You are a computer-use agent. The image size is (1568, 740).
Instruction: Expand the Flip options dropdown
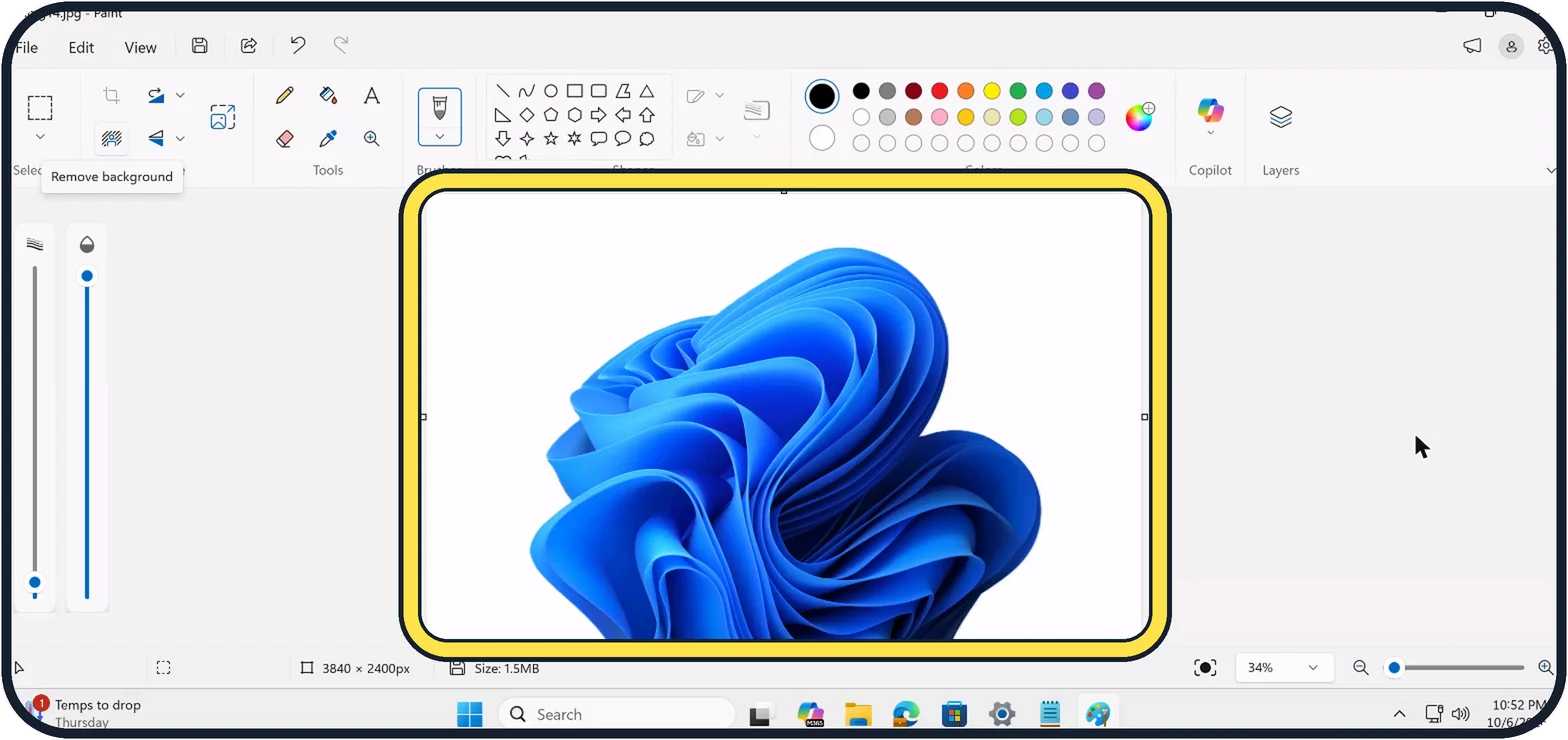(180, 138)
